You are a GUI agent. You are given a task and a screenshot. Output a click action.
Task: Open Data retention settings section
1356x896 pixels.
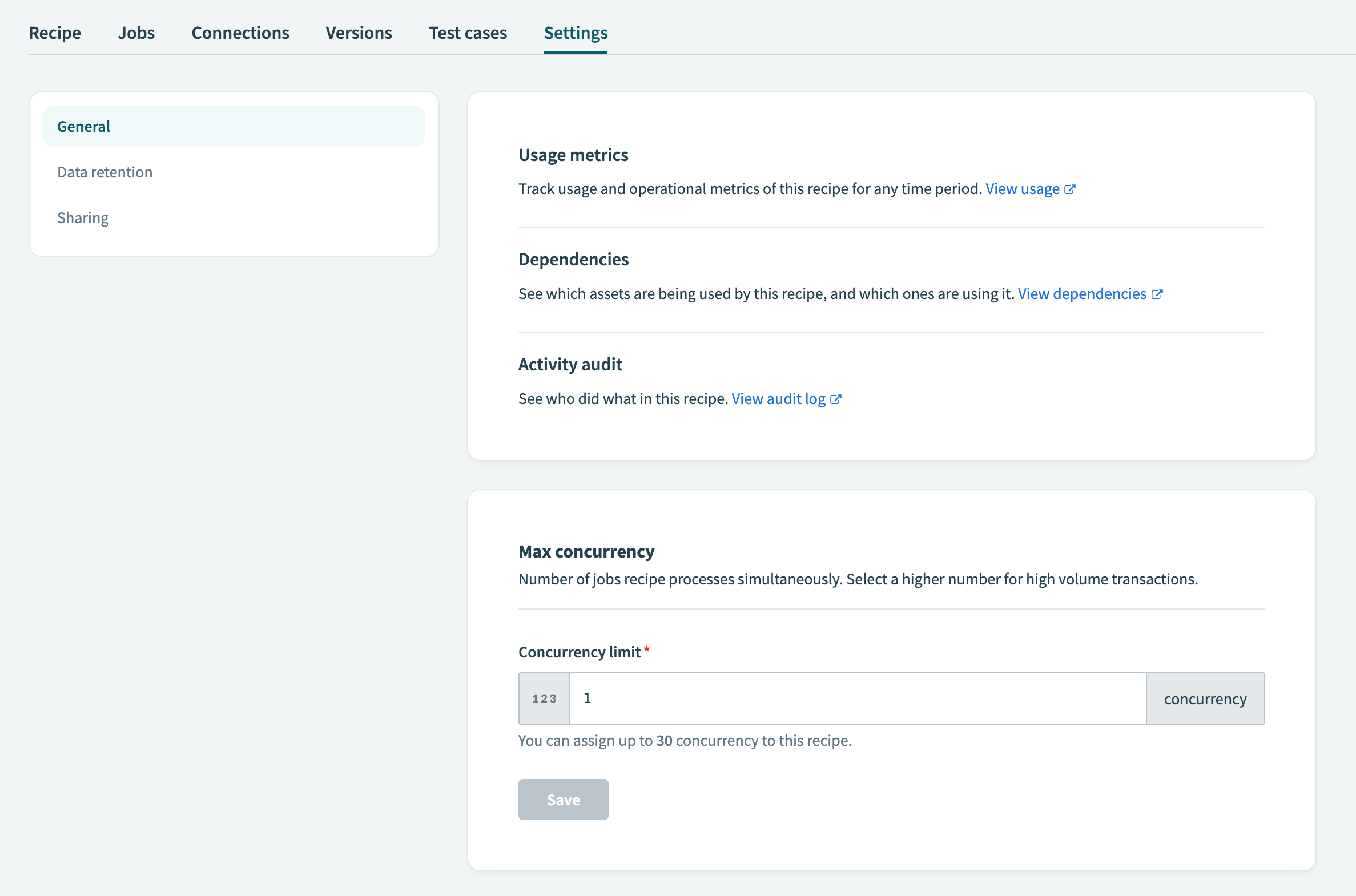point(104,172)
